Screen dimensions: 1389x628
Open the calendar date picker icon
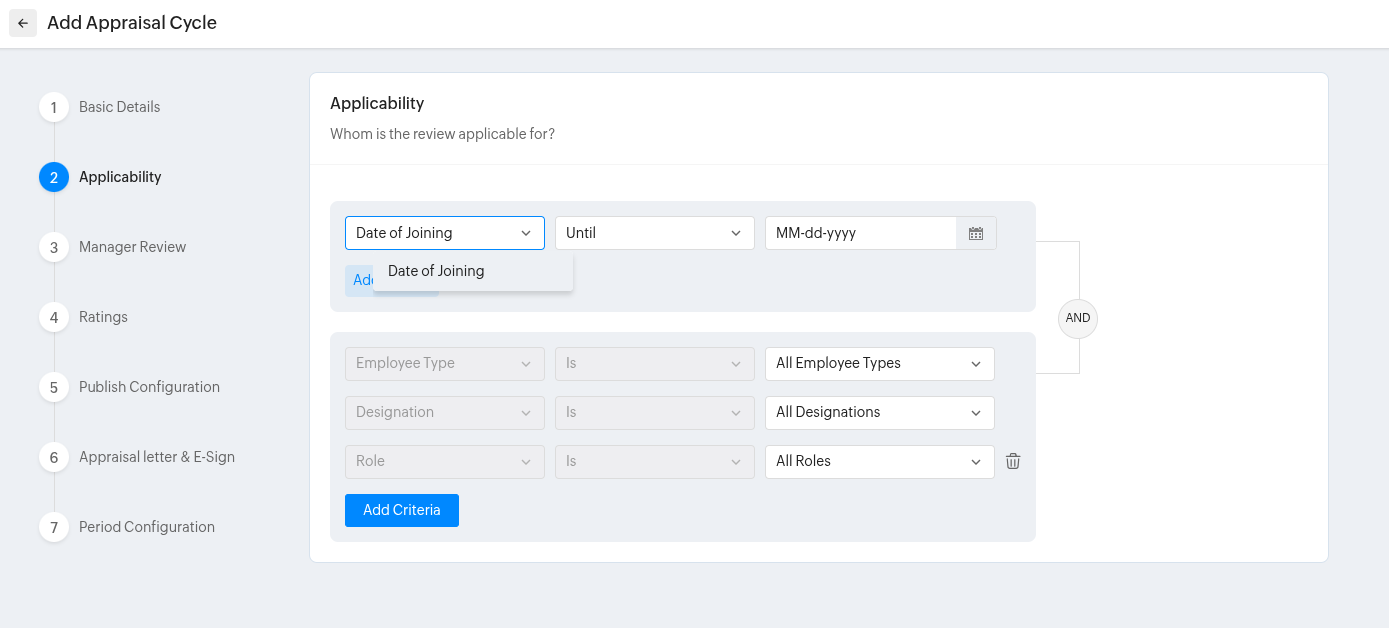click(x=976, y=233)
